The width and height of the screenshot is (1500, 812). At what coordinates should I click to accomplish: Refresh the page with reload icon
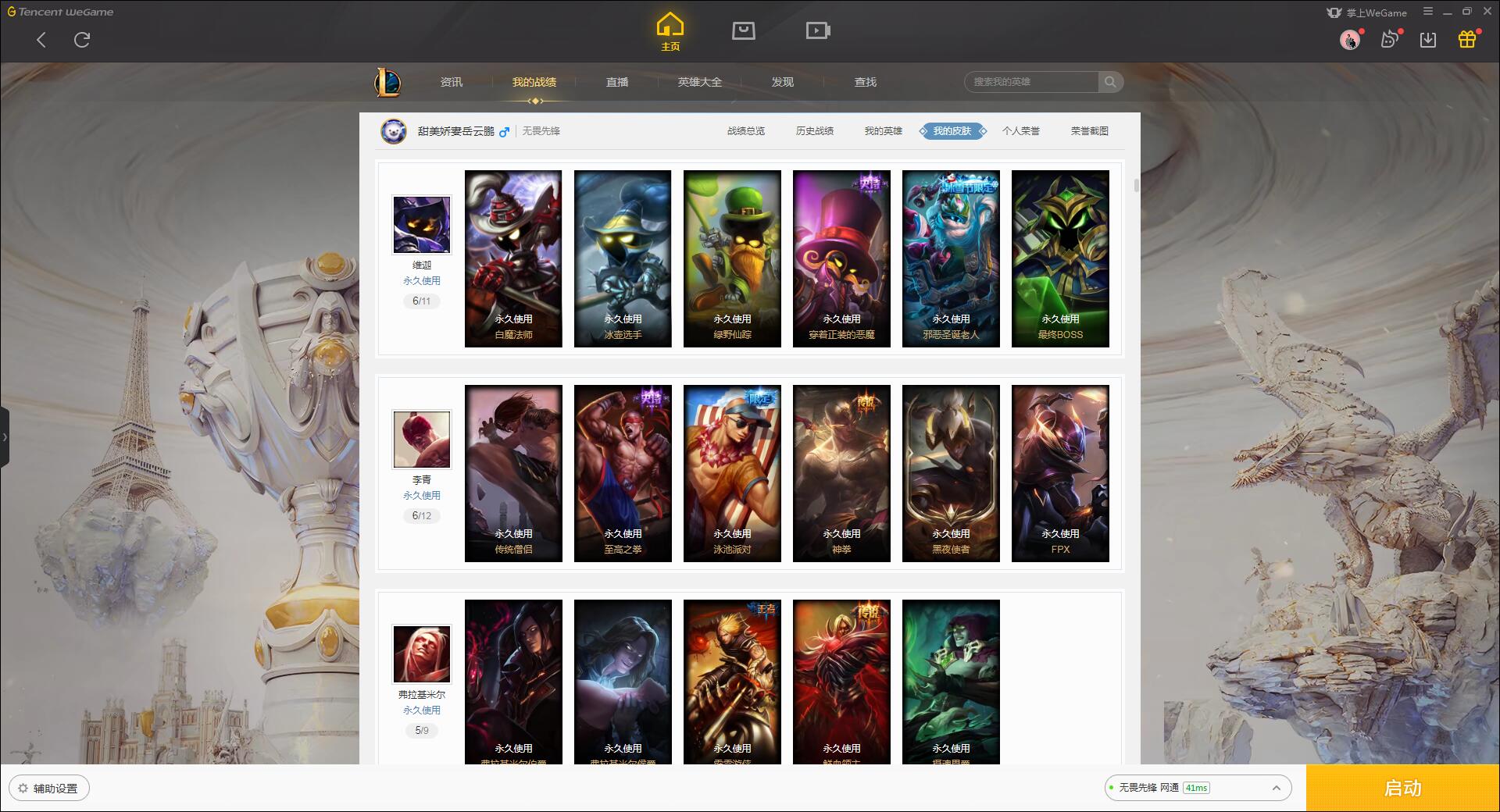[82, 40]
